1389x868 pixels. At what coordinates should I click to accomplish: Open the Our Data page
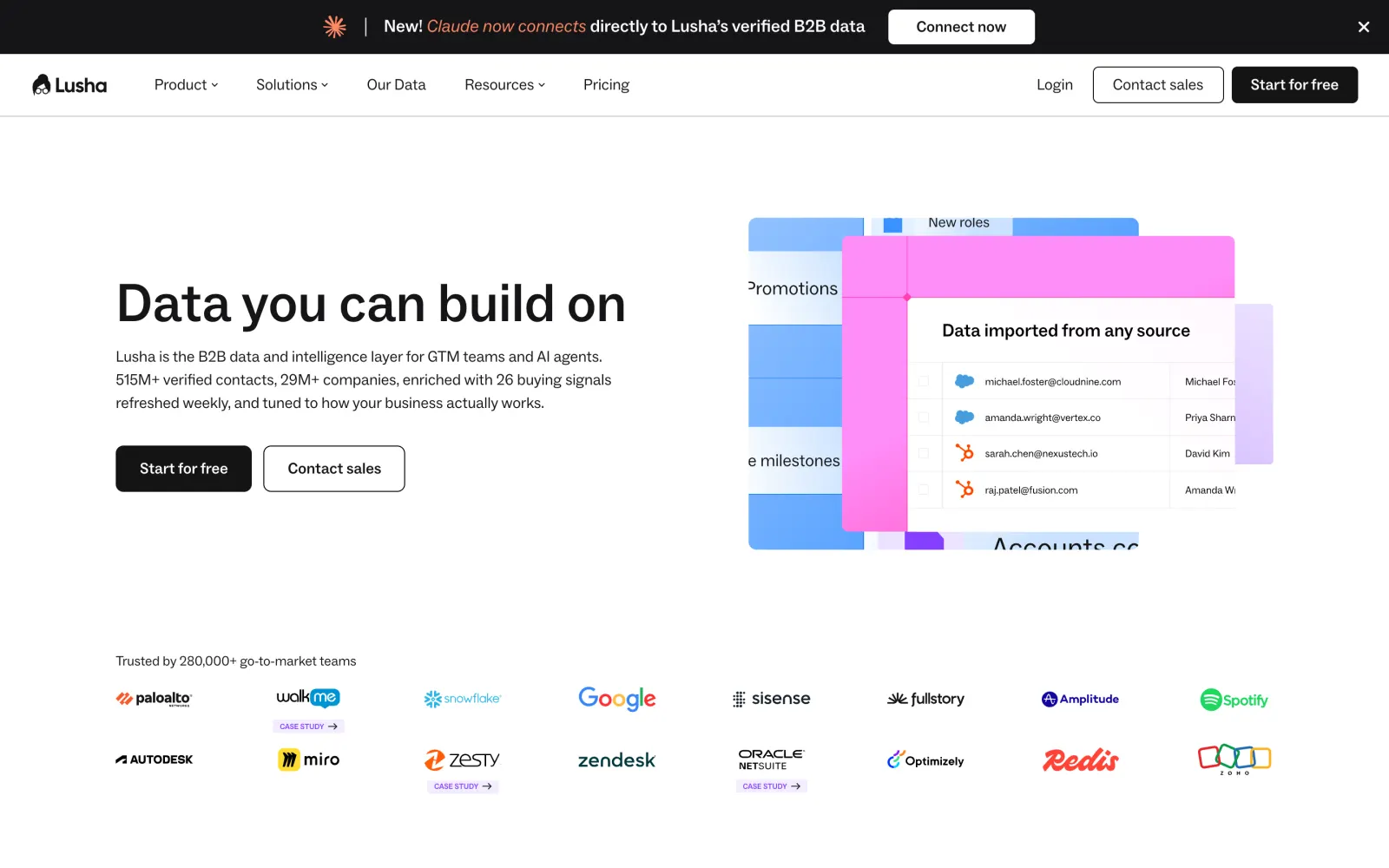pos(396,84)
